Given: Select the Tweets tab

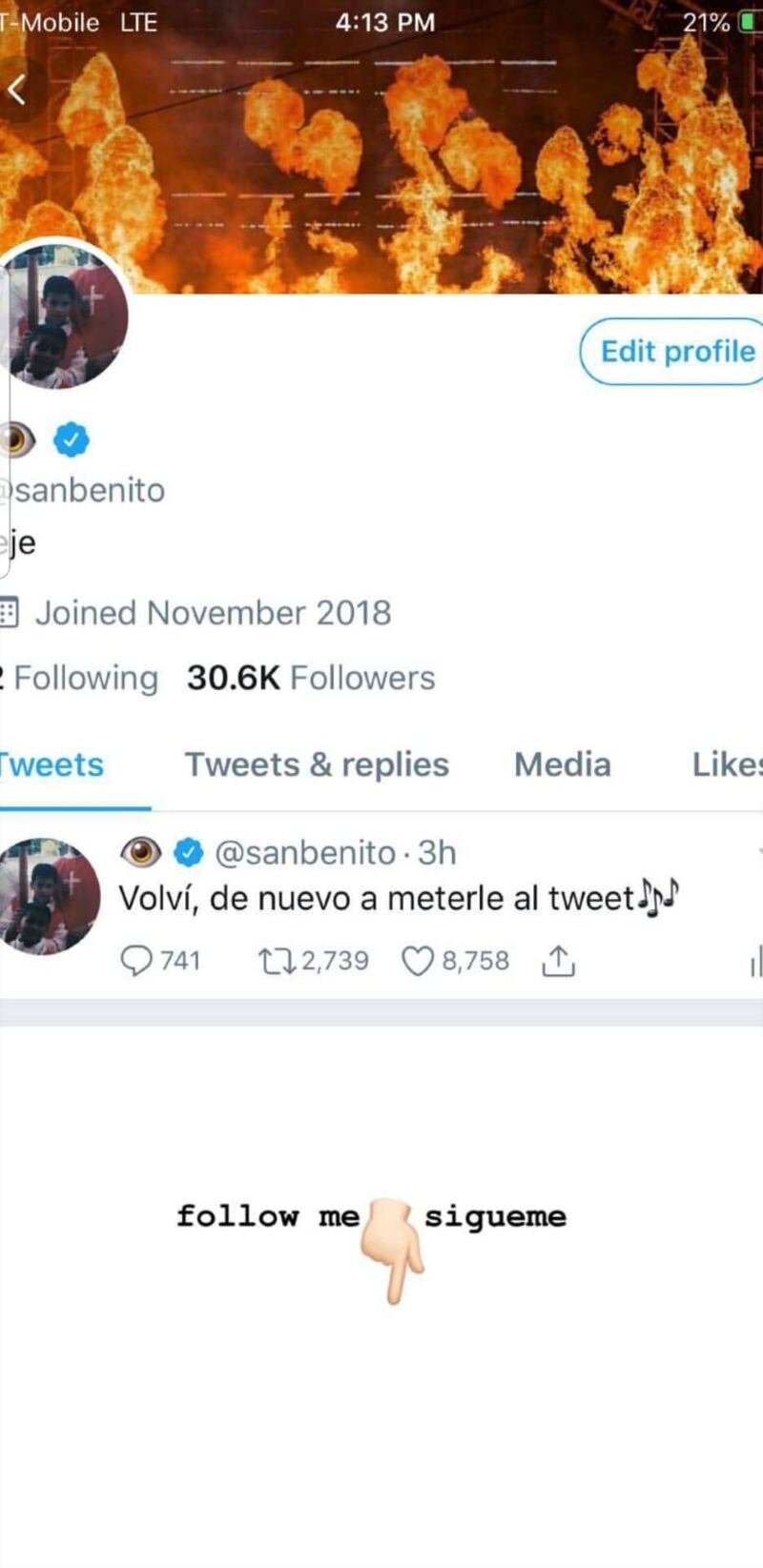Looking at the screenshot, I should point(52,764).
